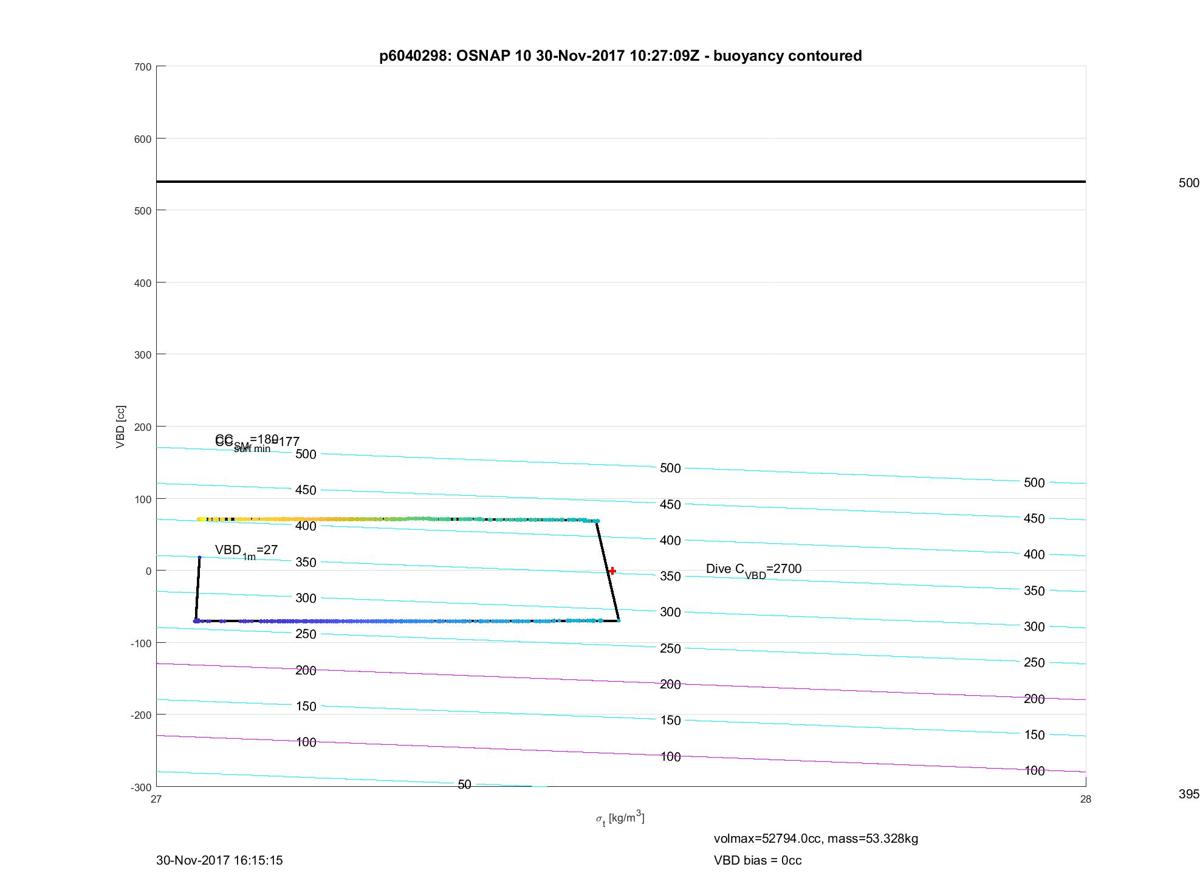The height and width of the screenshot is (885, 1200).
Task: Click the red plus marker on the dive track
Action: (x=612, y=571)
